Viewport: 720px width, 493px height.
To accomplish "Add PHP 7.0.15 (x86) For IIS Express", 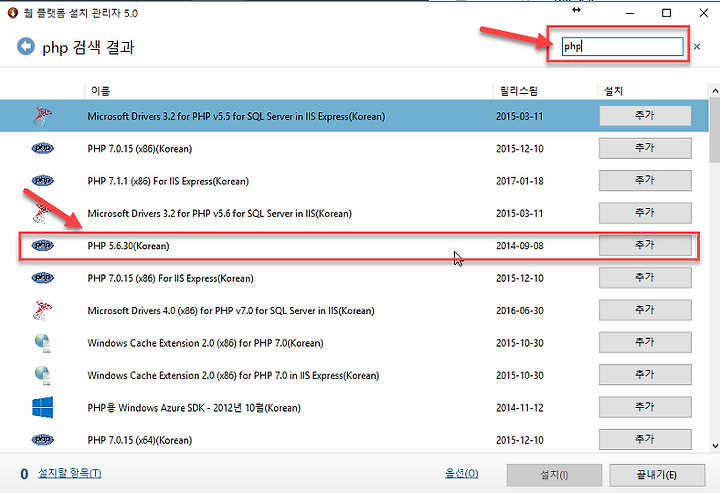I will click(x=645, y=278).
